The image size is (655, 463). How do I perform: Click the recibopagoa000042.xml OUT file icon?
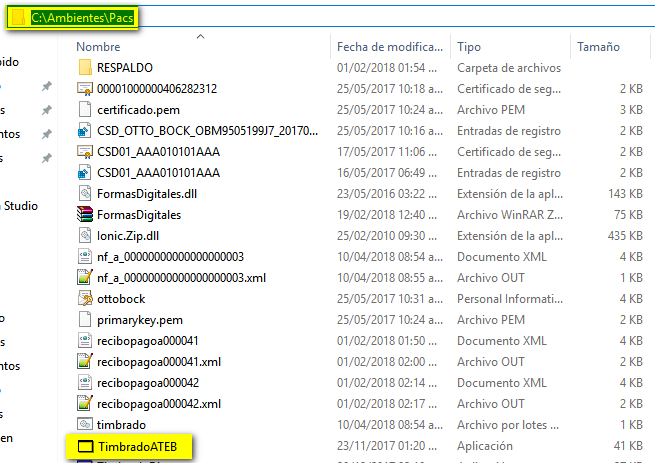[85, 404]
